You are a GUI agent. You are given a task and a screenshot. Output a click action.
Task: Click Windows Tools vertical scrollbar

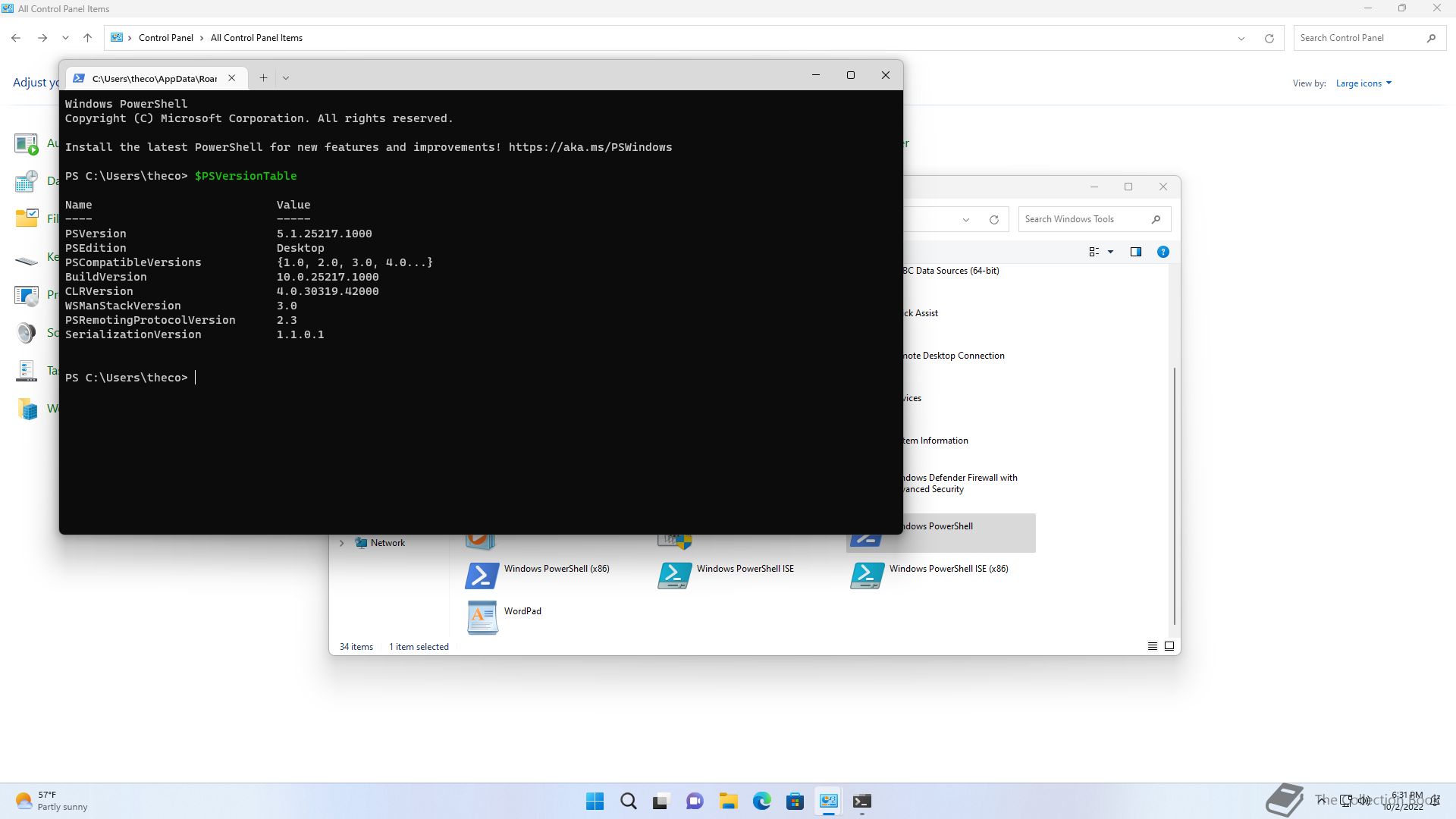point(1175,496)
